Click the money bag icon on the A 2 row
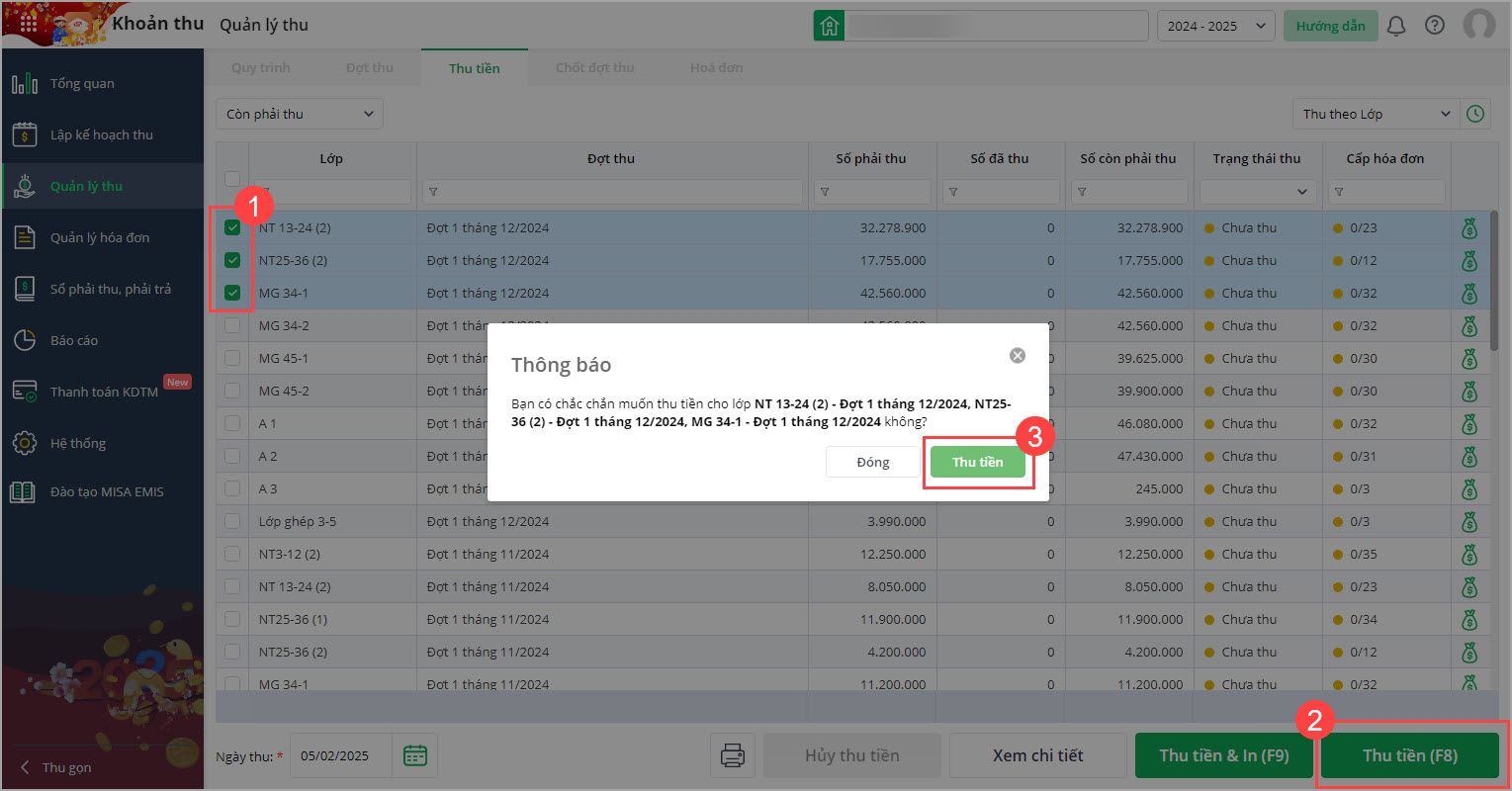Screen dimensions: 1512x791 pos(1469,457)
